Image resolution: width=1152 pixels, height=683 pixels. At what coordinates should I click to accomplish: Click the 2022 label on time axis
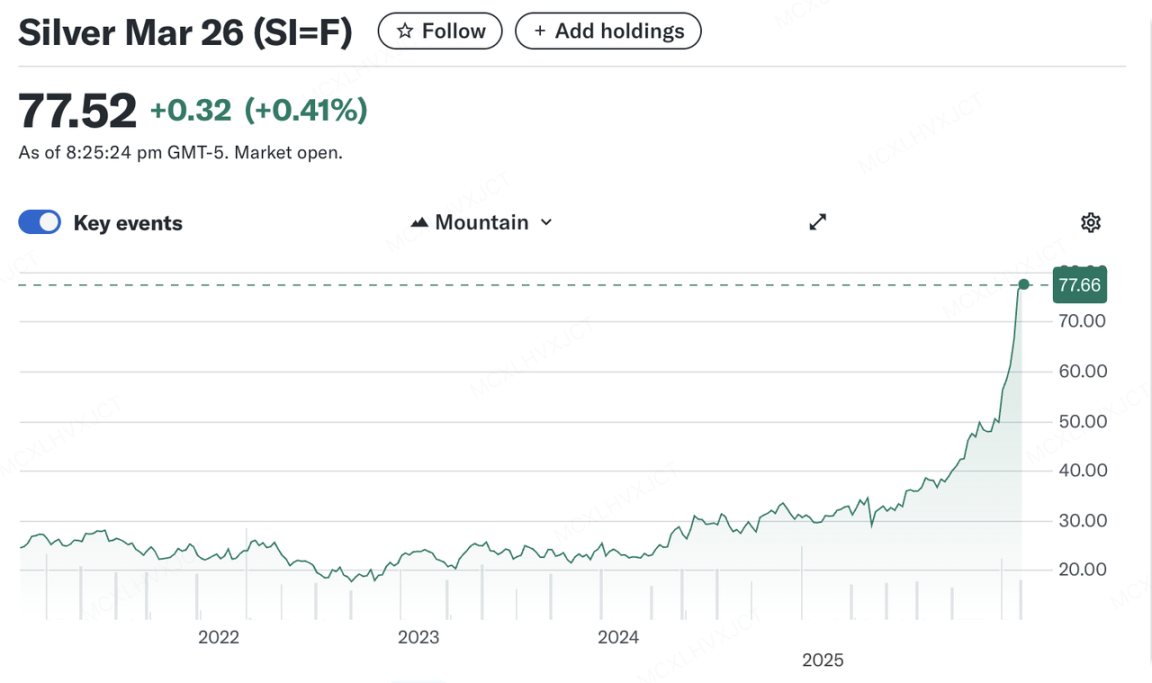coord(218,637)
